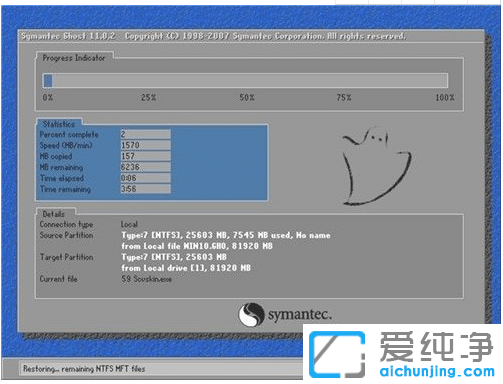Click the speed value 1570
Viewport: 503px width, 384px height.
pos(146,145)
